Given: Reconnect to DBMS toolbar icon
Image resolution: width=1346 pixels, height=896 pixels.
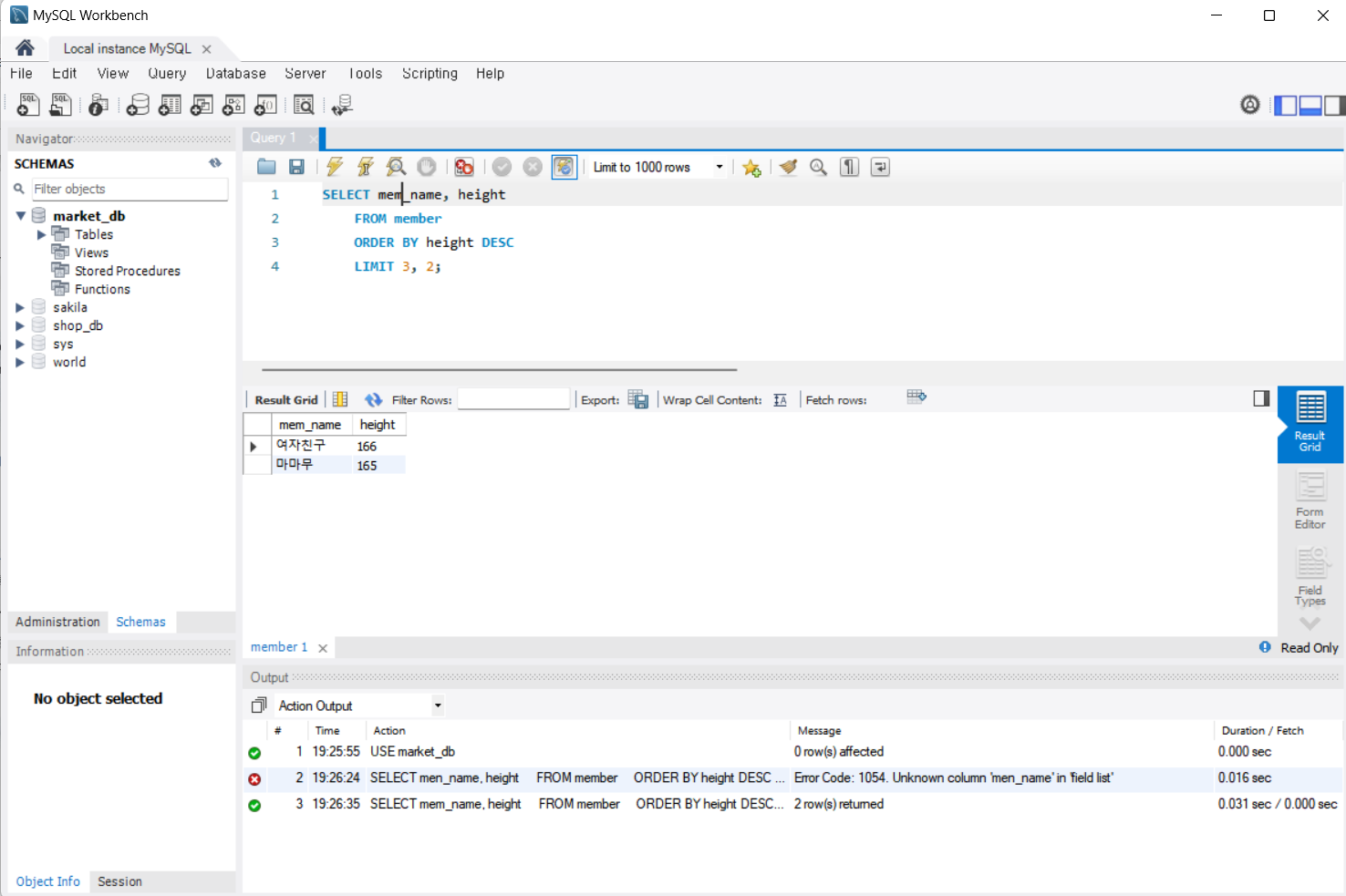Looking at the screenshot, I should 342,105.
